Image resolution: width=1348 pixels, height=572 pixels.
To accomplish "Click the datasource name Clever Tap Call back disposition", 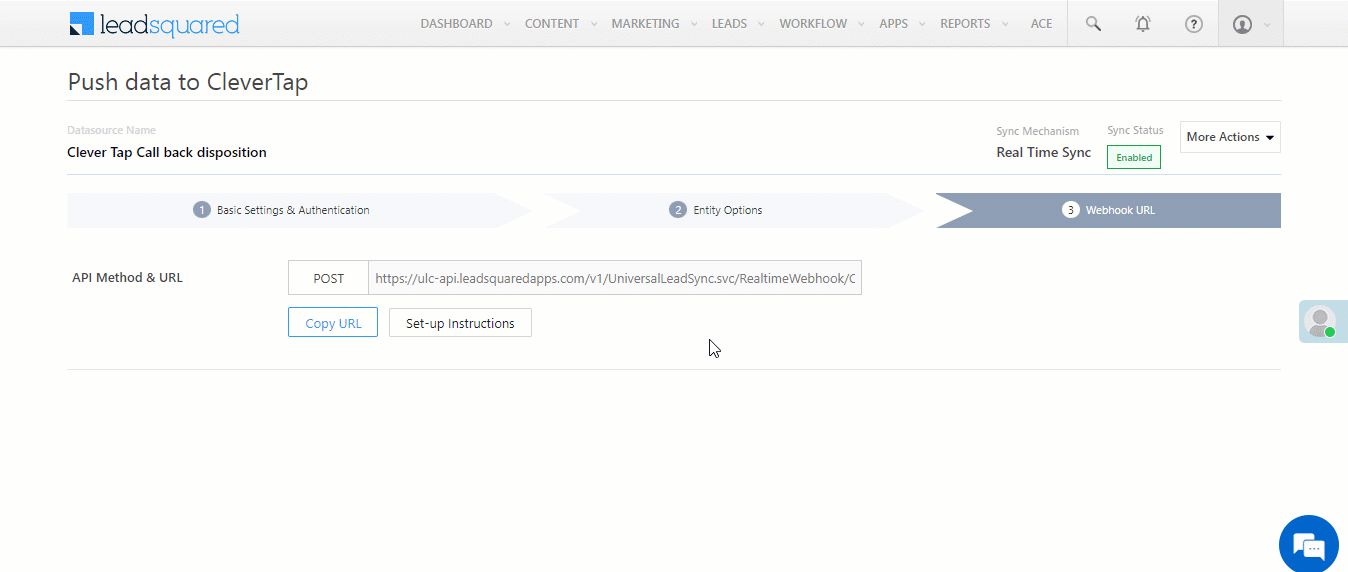I will 167,153.
